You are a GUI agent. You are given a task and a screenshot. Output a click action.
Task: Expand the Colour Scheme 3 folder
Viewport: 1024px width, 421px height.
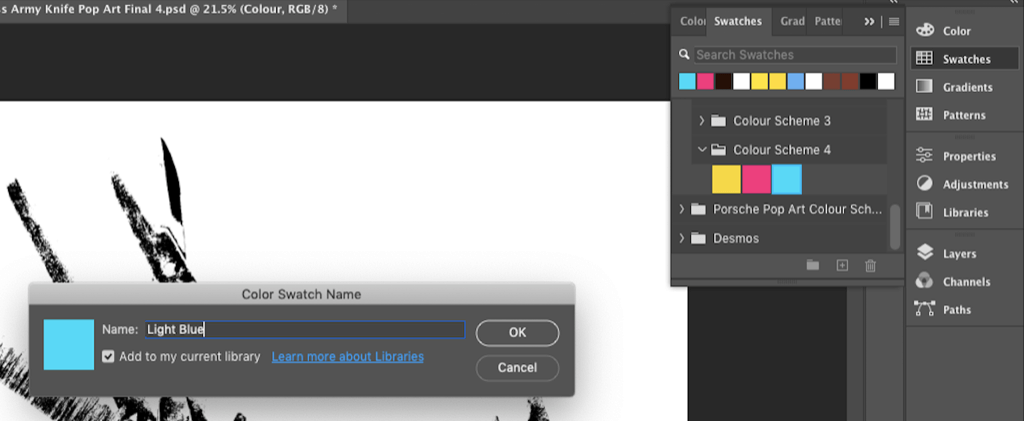click(702, 121)
